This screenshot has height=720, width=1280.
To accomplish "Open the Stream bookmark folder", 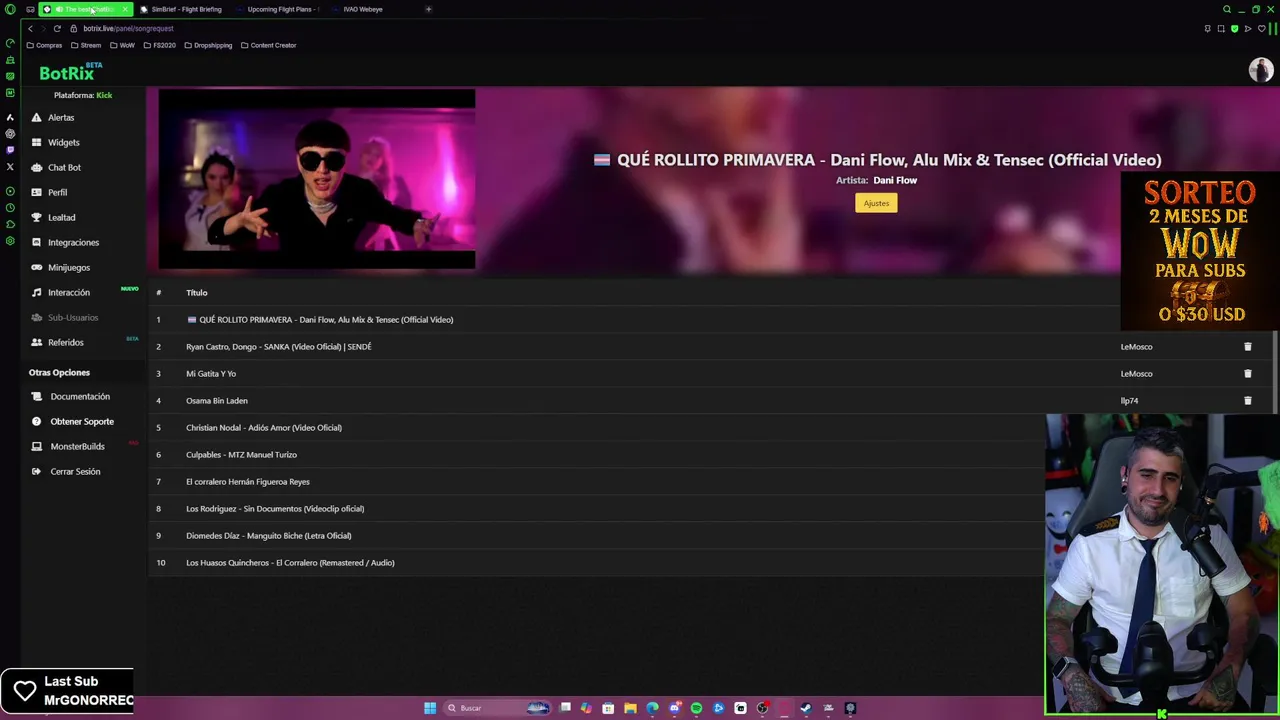I will tap(86, 45).
